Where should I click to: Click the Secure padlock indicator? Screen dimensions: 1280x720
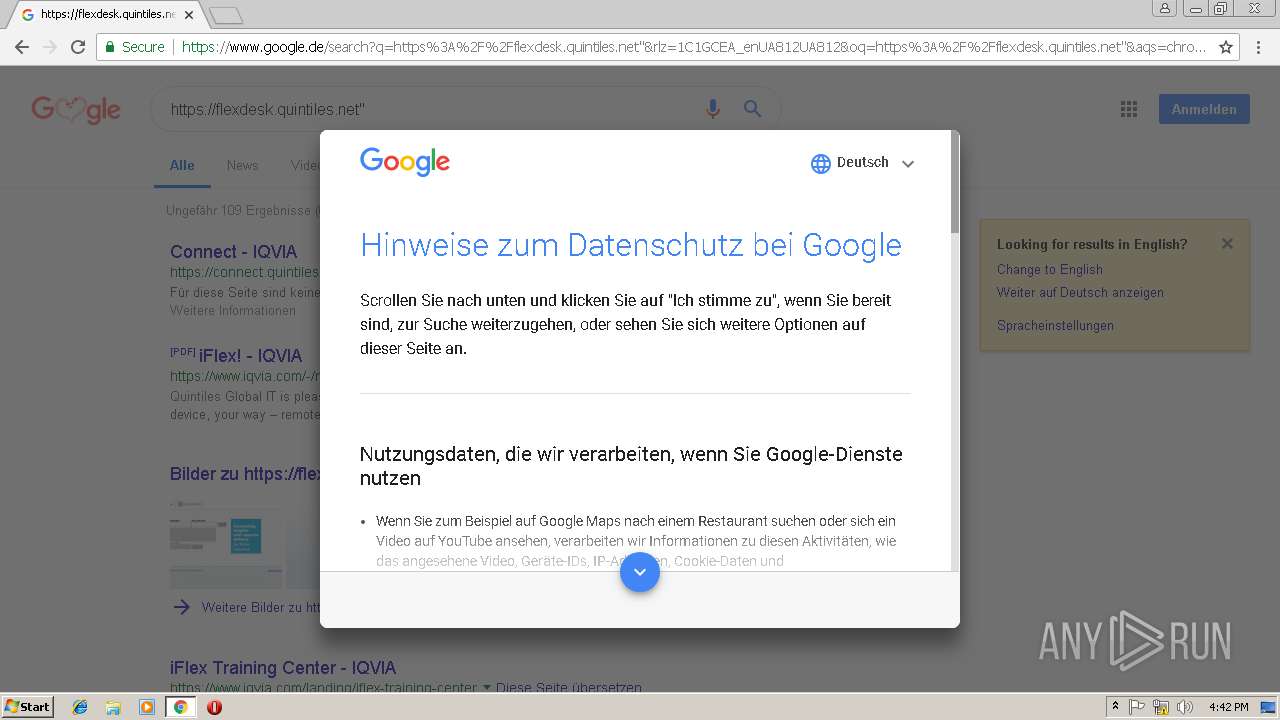tap(135, 47)
